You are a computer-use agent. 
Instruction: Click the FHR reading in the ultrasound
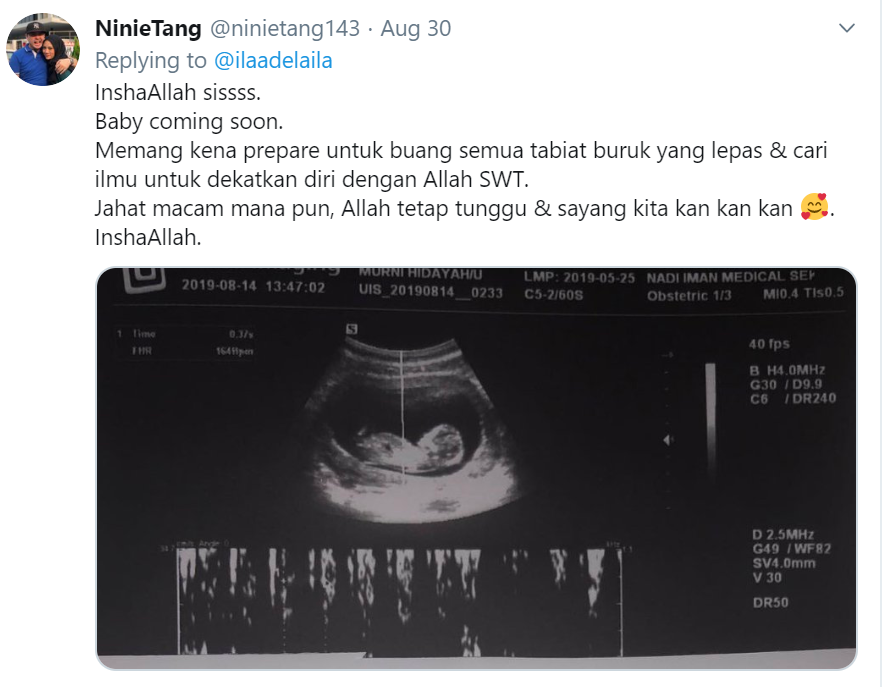coord(193,351)
